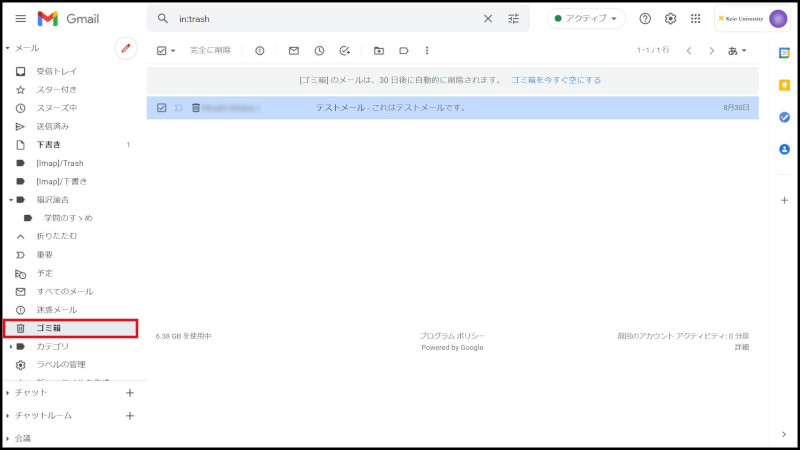Click the compose pencil icon

126,48
